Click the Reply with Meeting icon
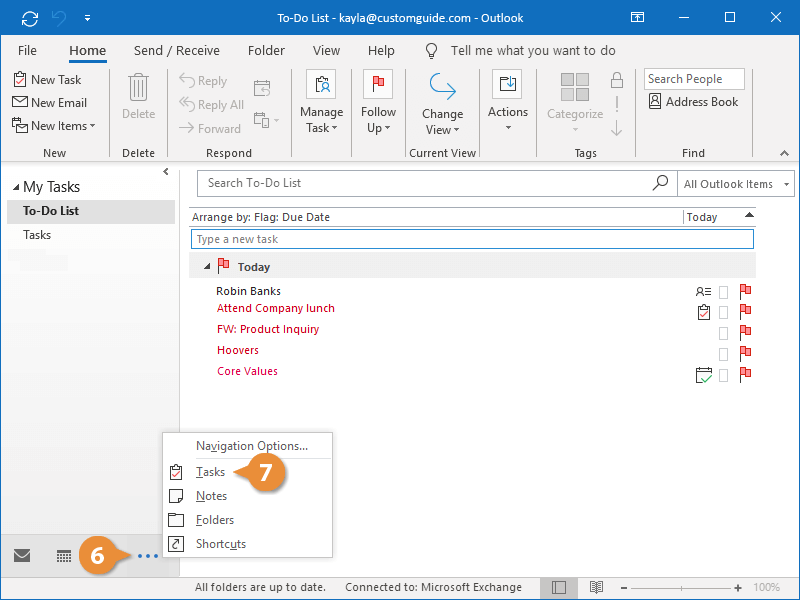The height and width of the screenshot is (600, 800). 262,88
